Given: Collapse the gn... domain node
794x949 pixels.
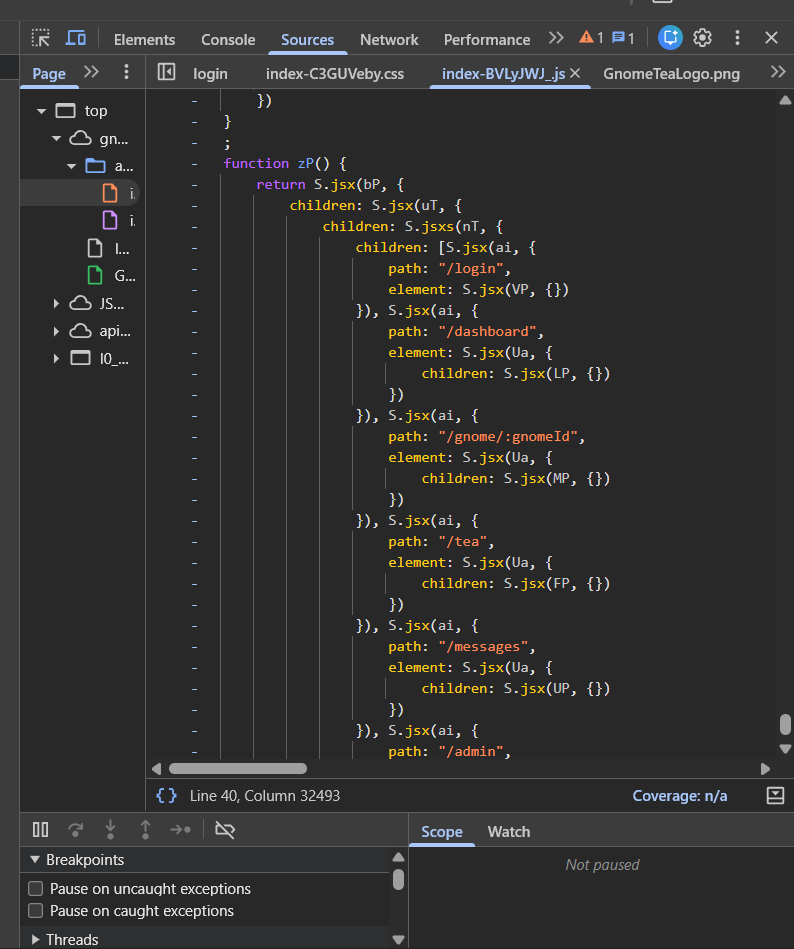Looking at the screenshot, I should tap(56, 139).
